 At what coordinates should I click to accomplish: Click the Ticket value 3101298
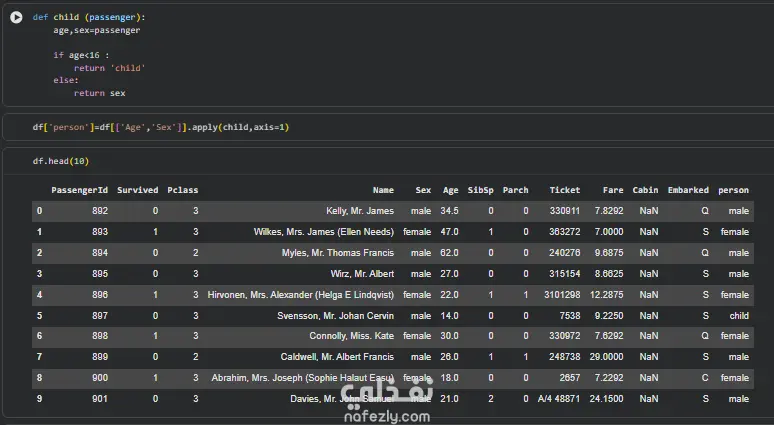pyautogui.click(x=562, y=295)
